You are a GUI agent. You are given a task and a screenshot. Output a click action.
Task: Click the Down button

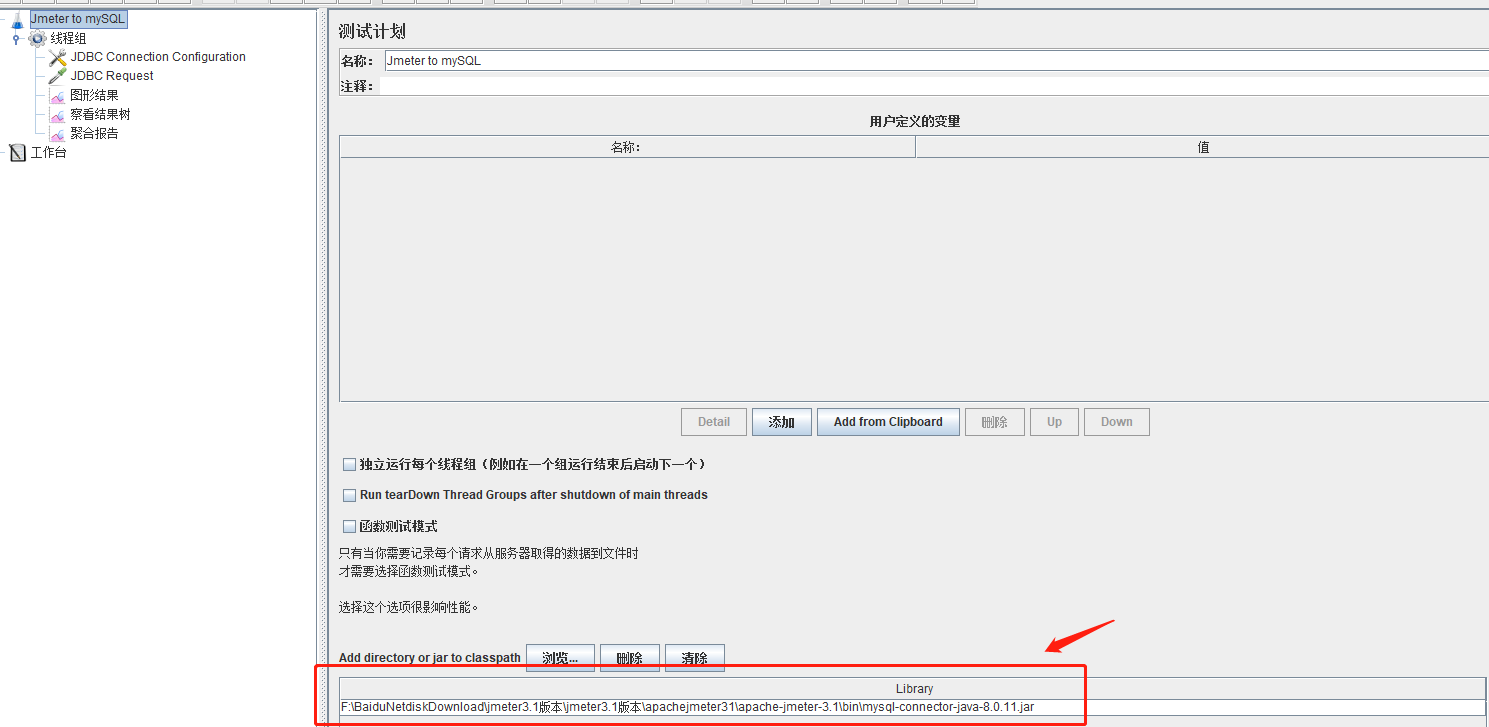click(x=1117, y=422)
